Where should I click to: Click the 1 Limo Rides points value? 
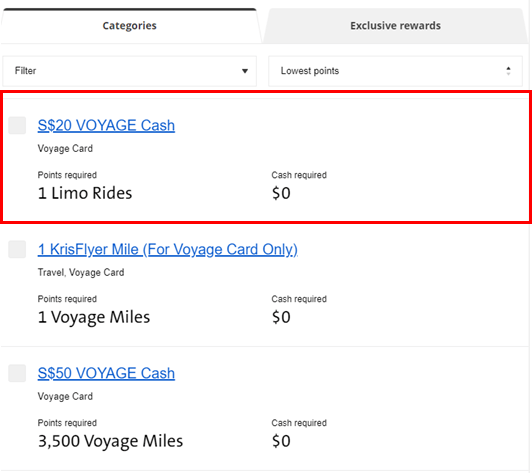click(85, 193)
